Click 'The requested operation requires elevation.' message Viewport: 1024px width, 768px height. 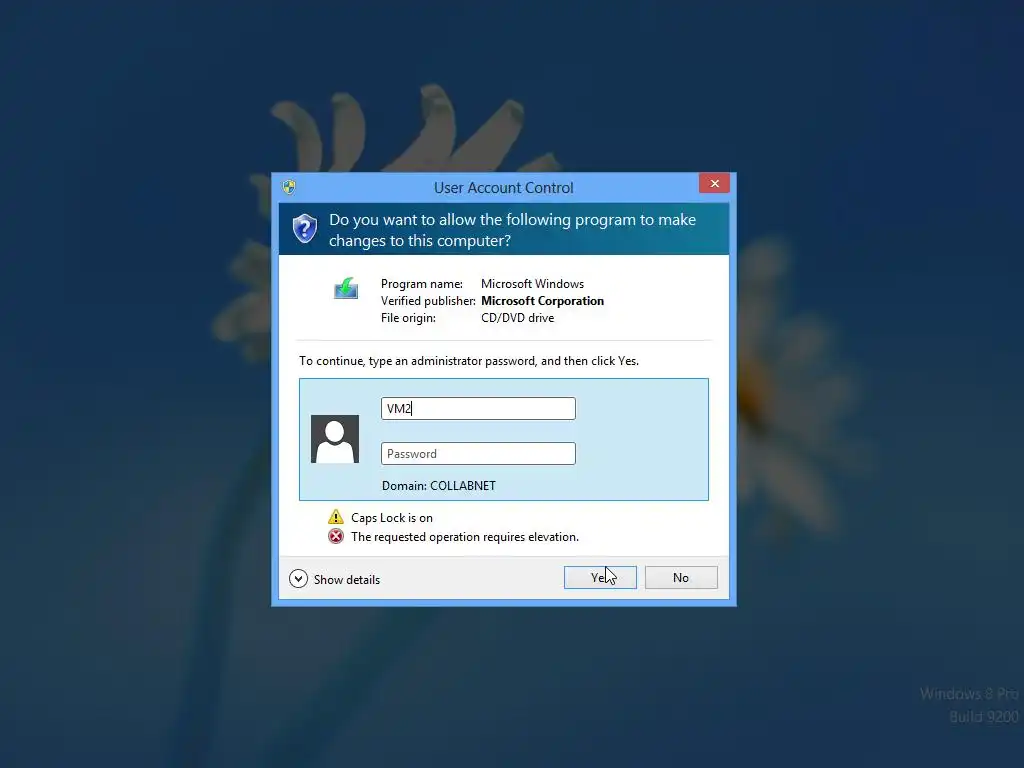465,537
